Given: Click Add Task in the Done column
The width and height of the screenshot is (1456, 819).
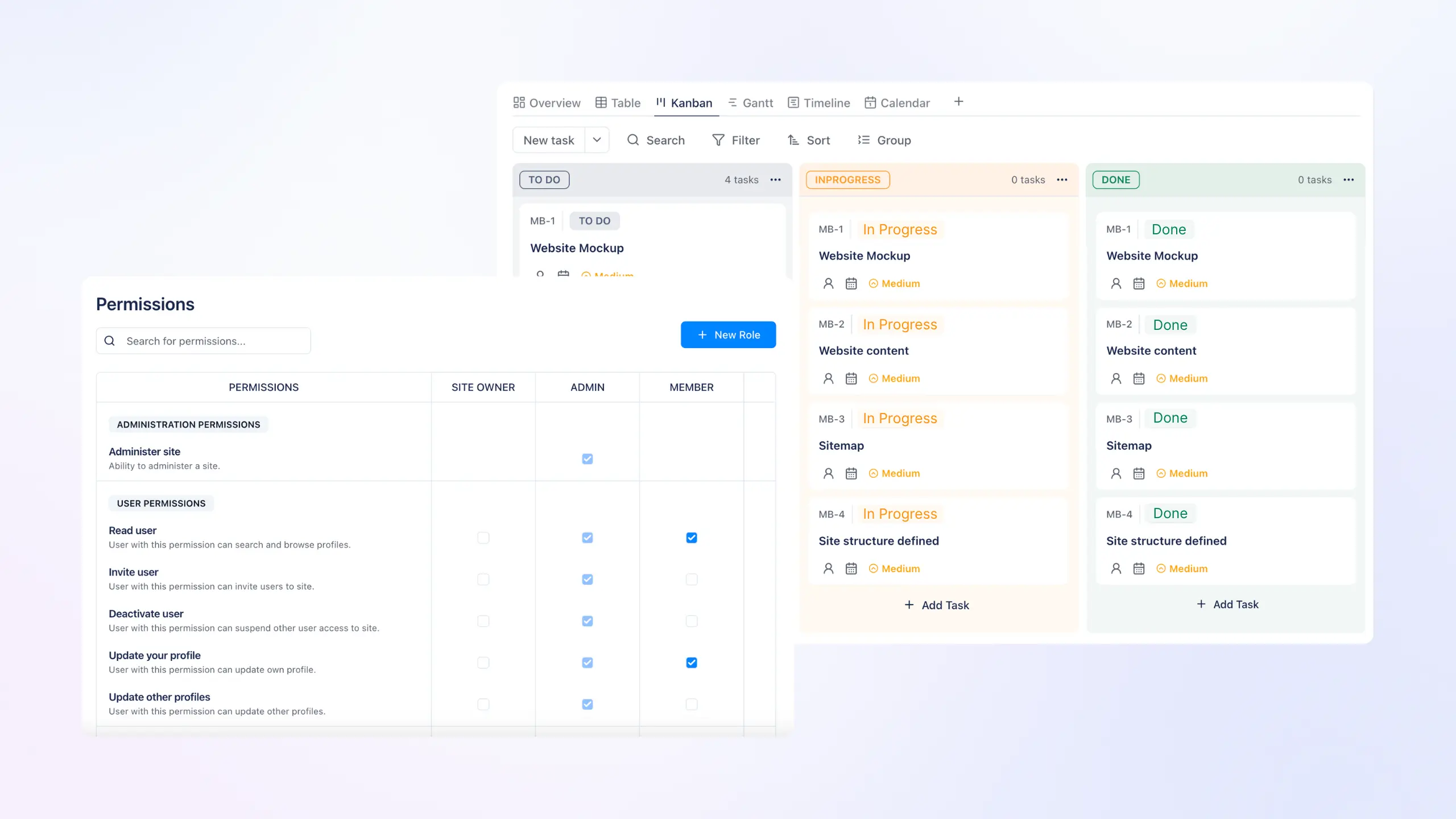Looking at the screenshot, I should [x=1228, y=604].
